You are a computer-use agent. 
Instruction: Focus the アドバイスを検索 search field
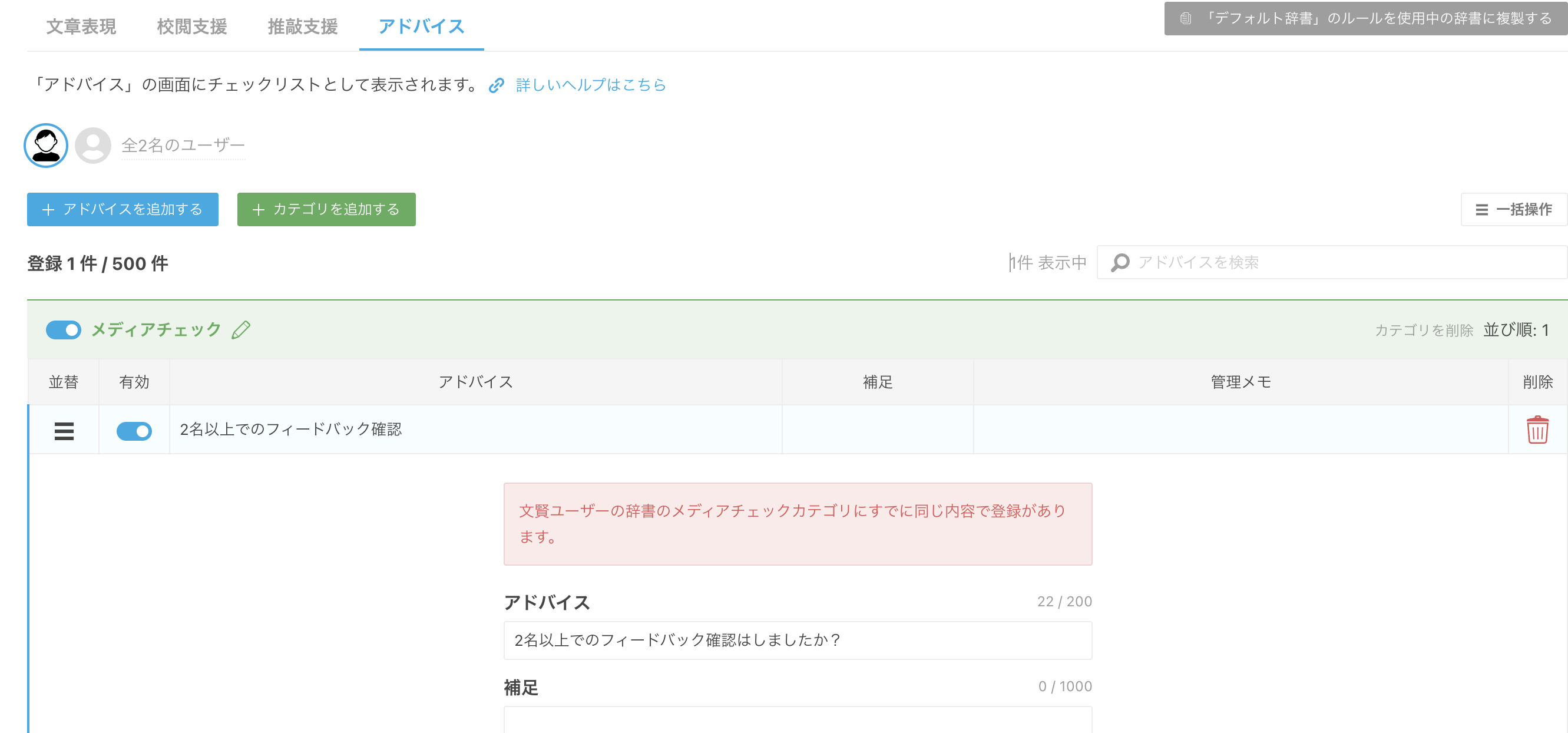[1332, 262]
